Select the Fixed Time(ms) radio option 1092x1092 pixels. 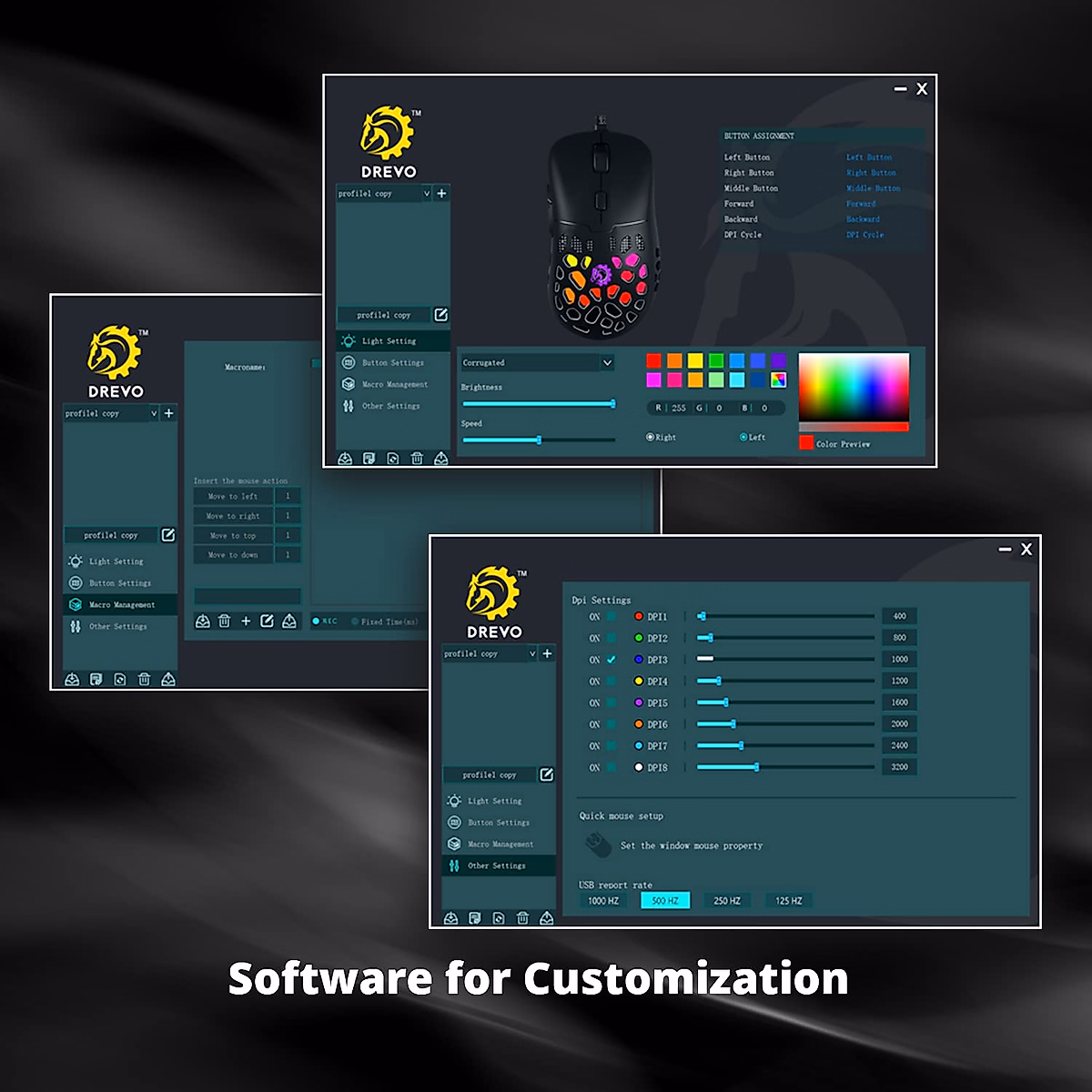[x=356, y=622]
